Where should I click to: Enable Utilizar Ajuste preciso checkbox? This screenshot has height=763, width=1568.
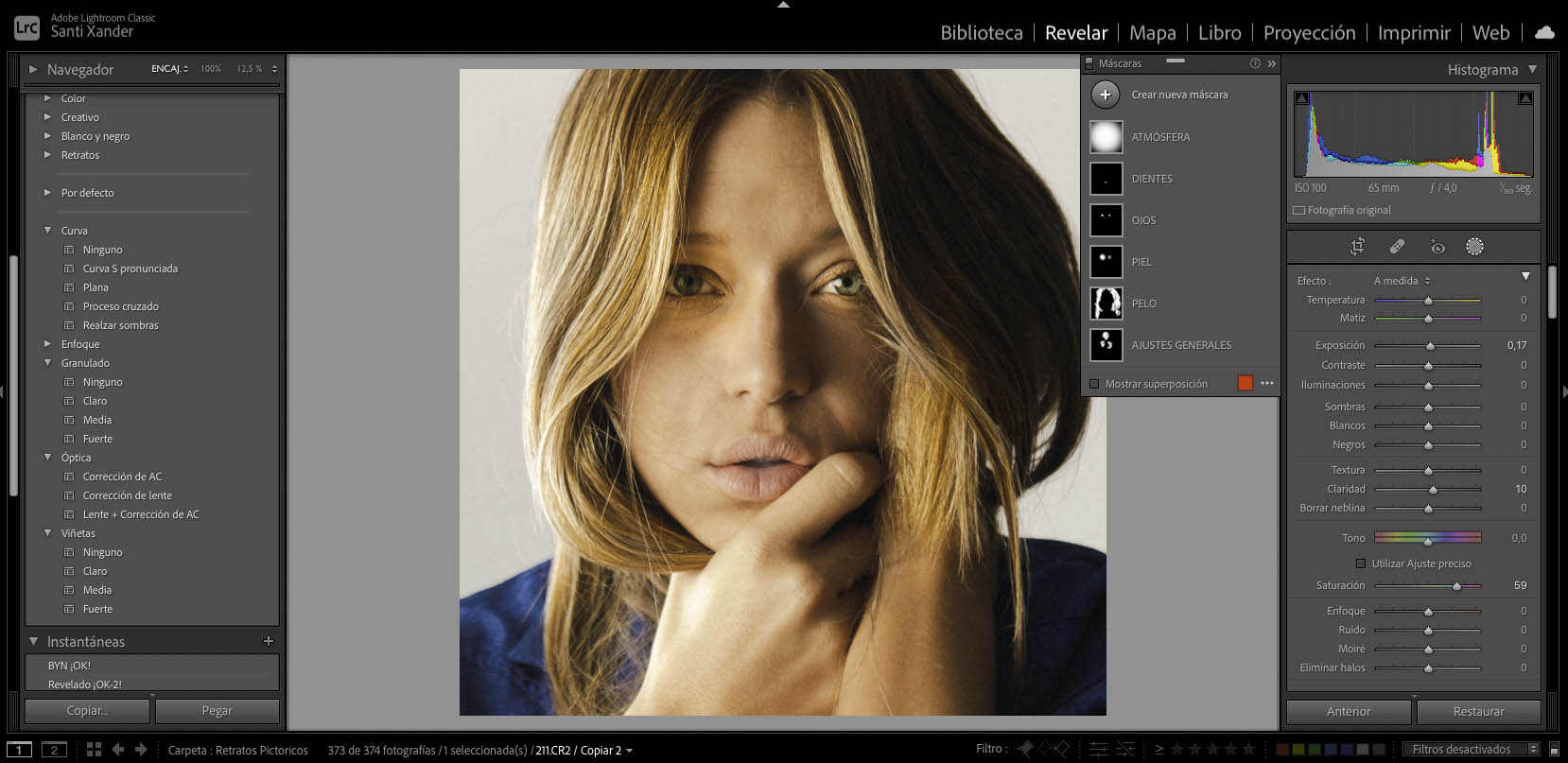[1361, 564]
